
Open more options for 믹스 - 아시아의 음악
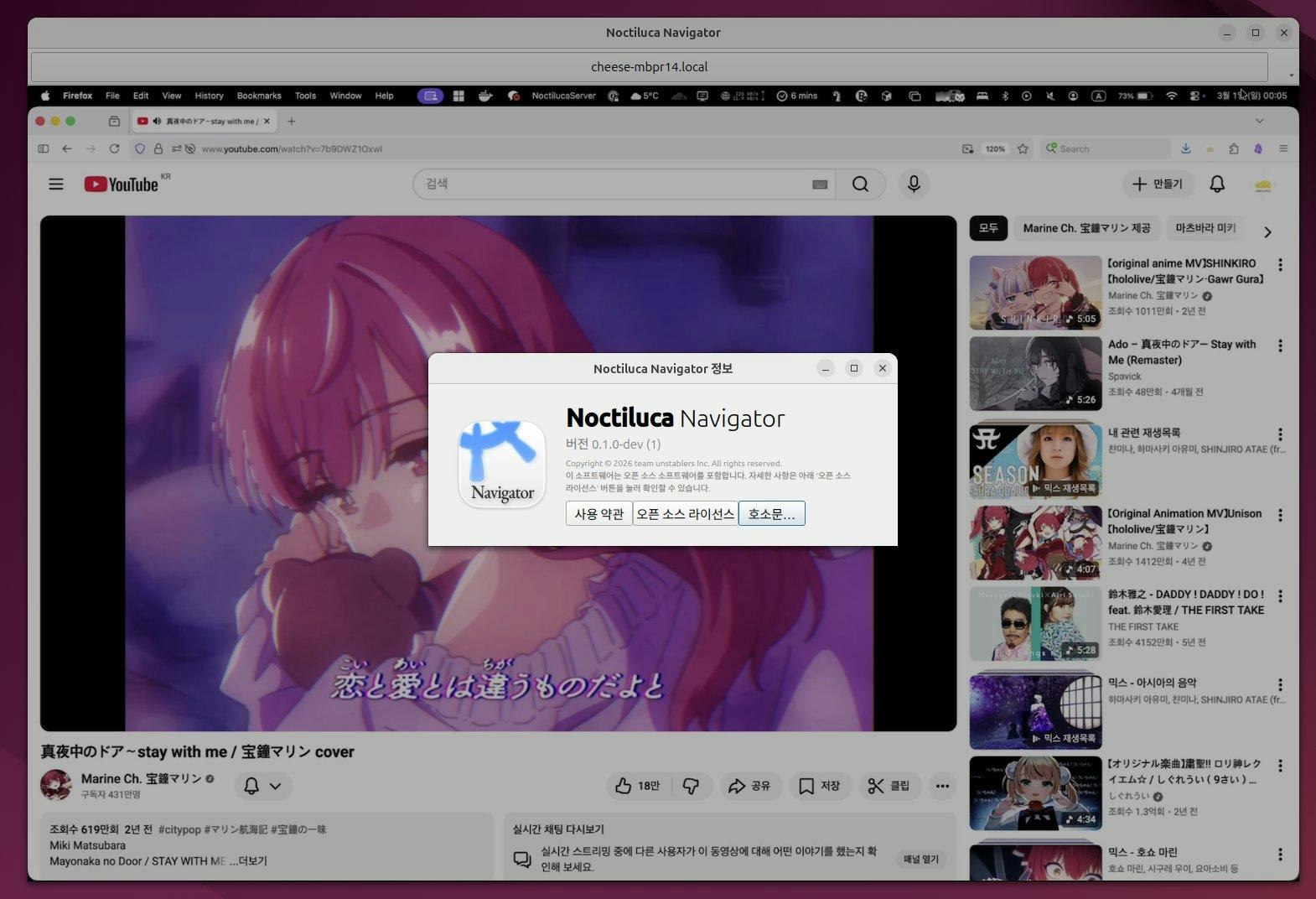pyautogui.click(x=1280, y=684)
